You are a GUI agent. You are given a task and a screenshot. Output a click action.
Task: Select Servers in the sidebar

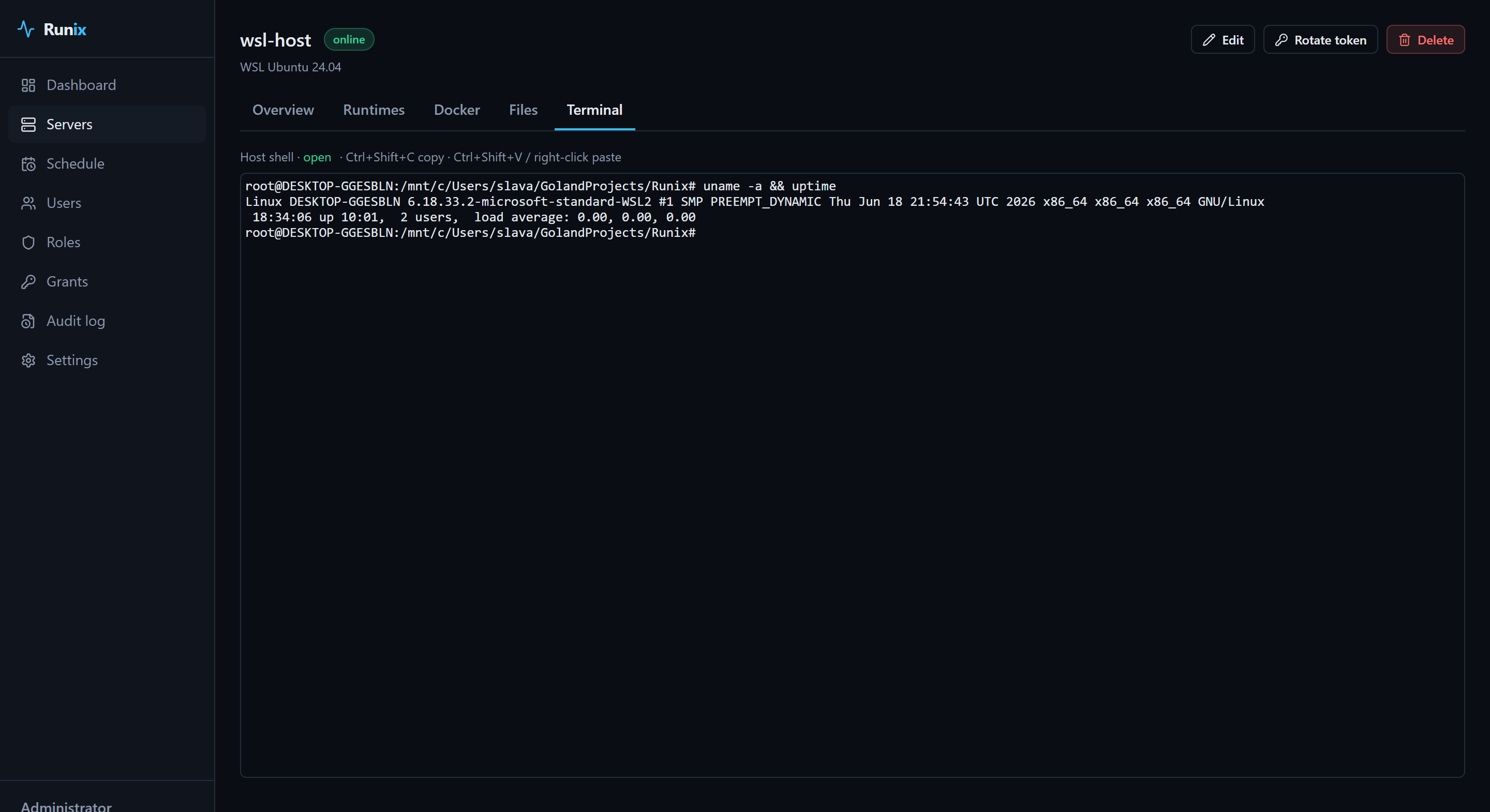(x=107, y=124)
